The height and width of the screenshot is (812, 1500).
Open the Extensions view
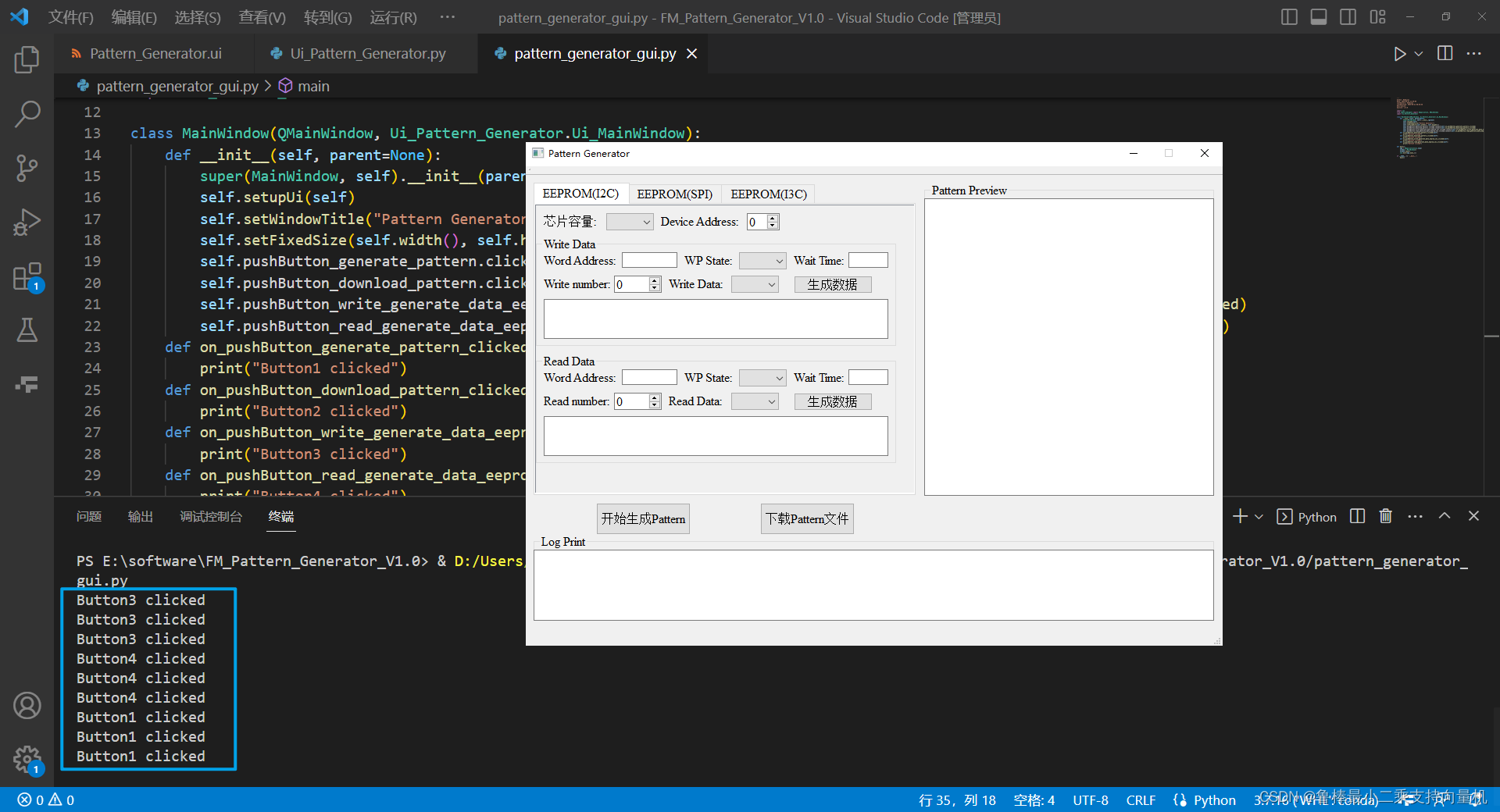click(27, 277)
